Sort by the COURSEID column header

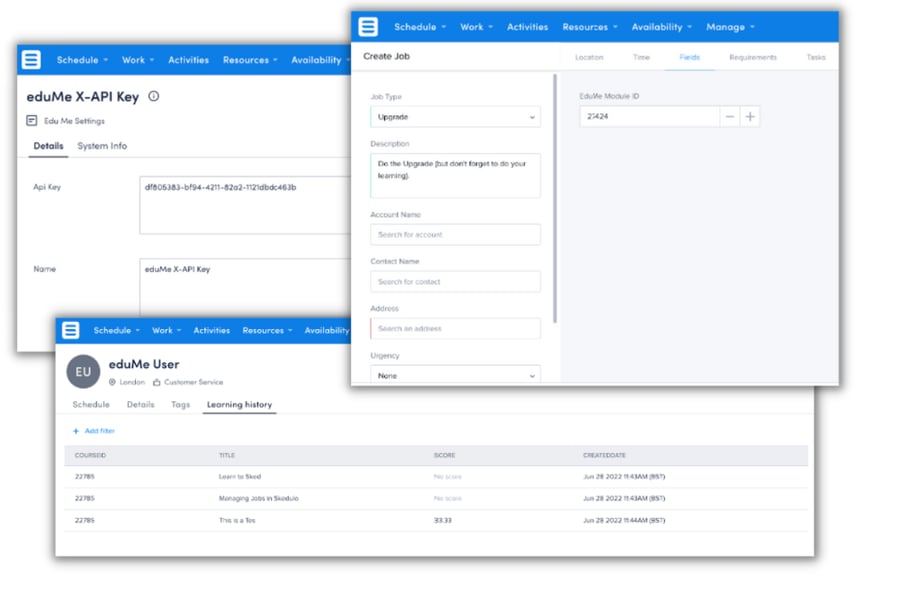coord(90,455)
